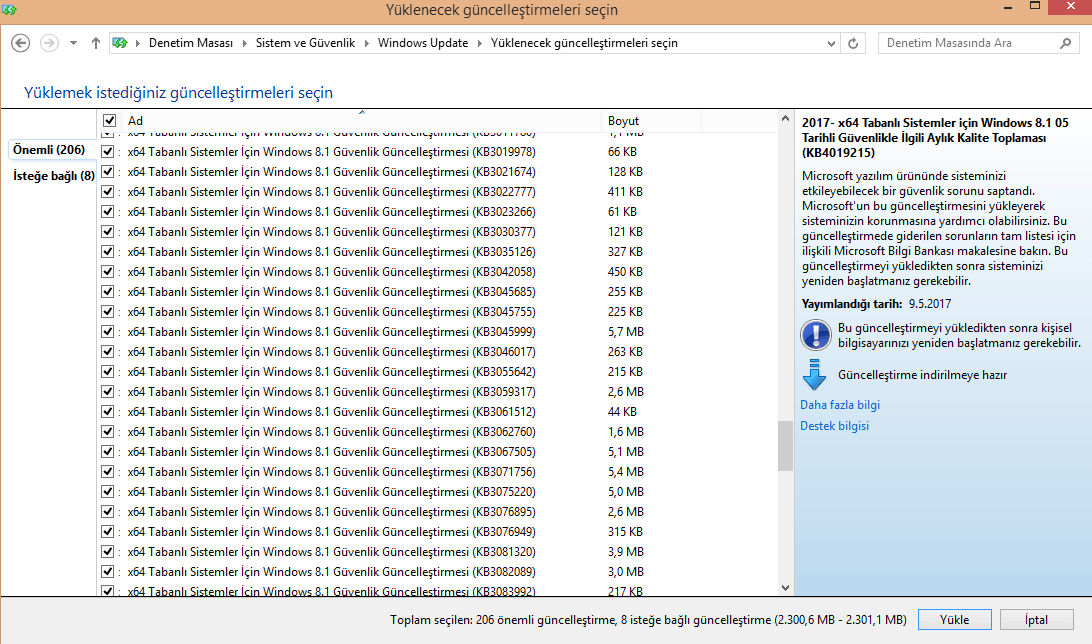Expand chevron after Denetim Masası breadcrumb

click(244, 43)
